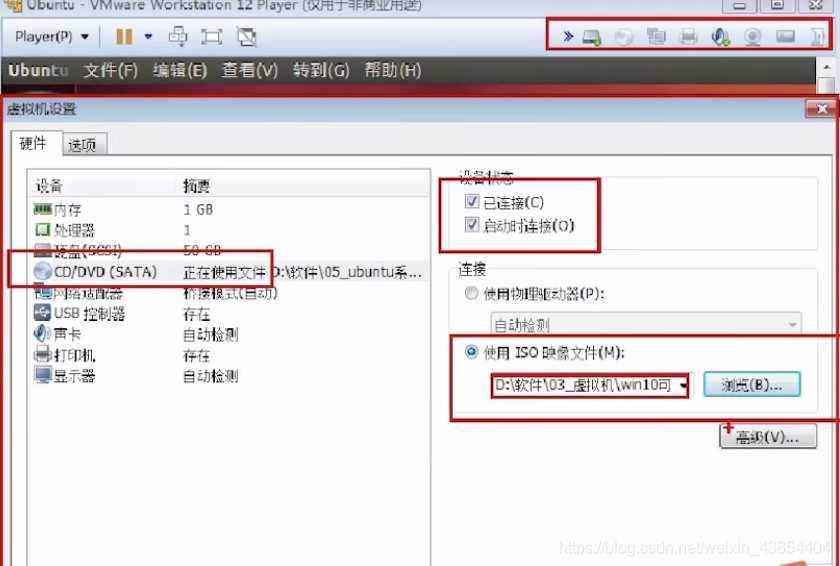Choose the 使用物理驱动器(P) radio button
The width and height of the screenshot is (840, 566).
(x=471, y=293)
